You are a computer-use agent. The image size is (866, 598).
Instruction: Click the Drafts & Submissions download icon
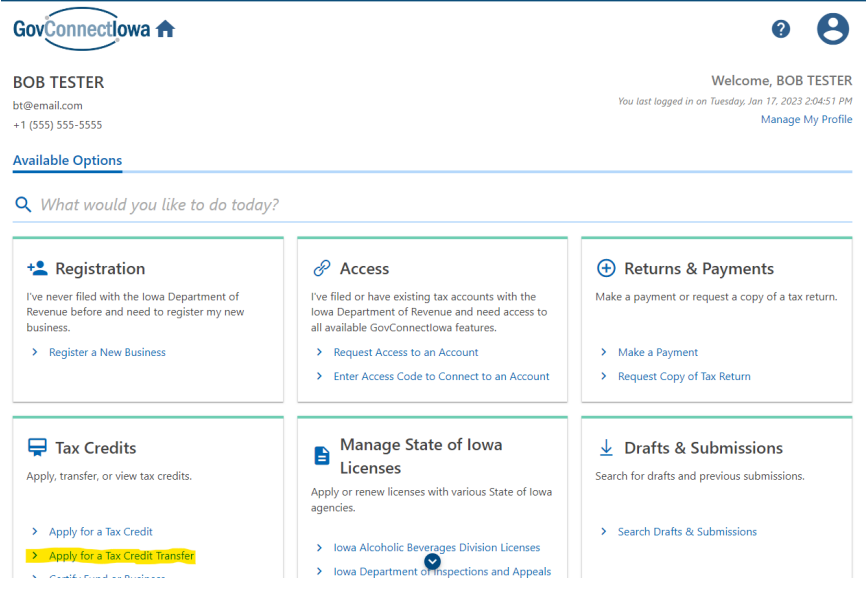tap(605, 447)
